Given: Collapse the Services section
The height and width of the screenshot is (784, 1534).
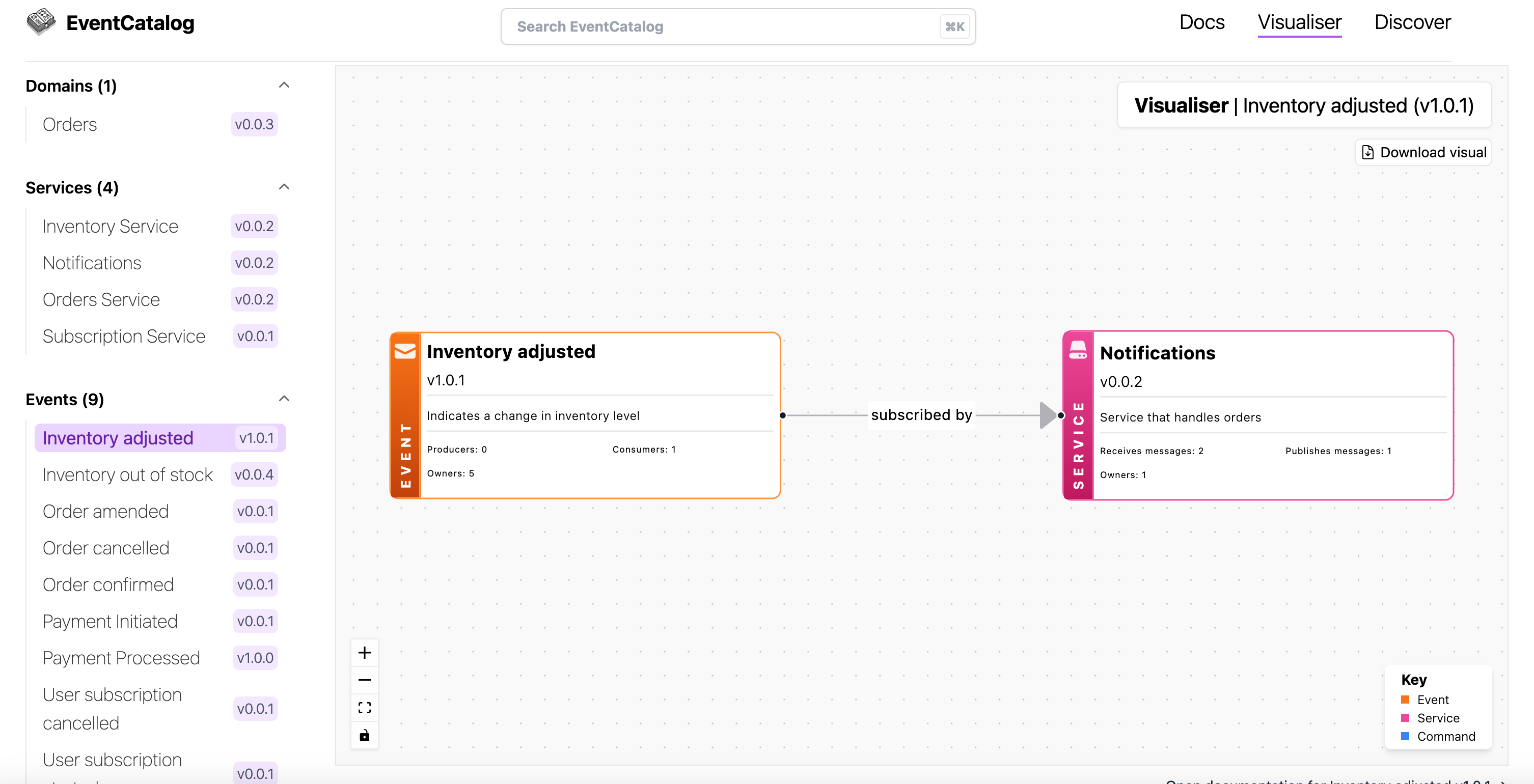Looking at the screenshot, I should coord(284,187).
